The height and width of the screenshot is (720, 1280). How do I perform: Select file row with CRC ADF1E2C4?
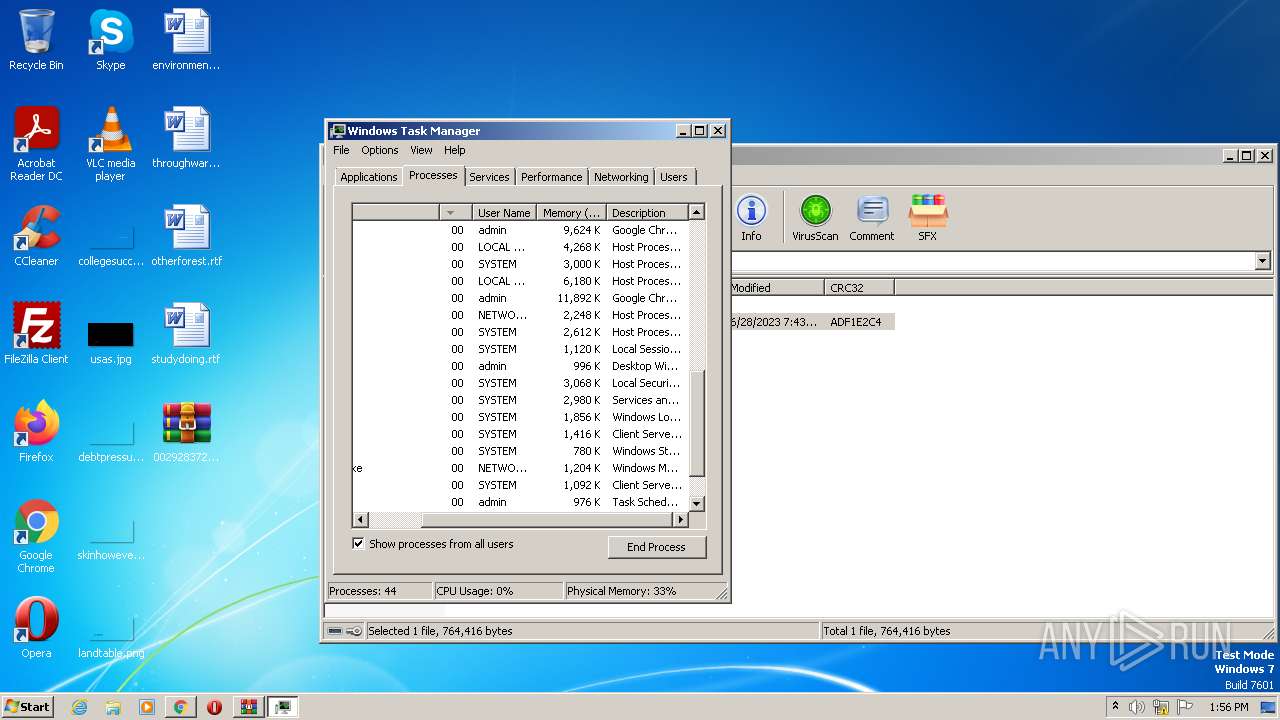point(812,322)
